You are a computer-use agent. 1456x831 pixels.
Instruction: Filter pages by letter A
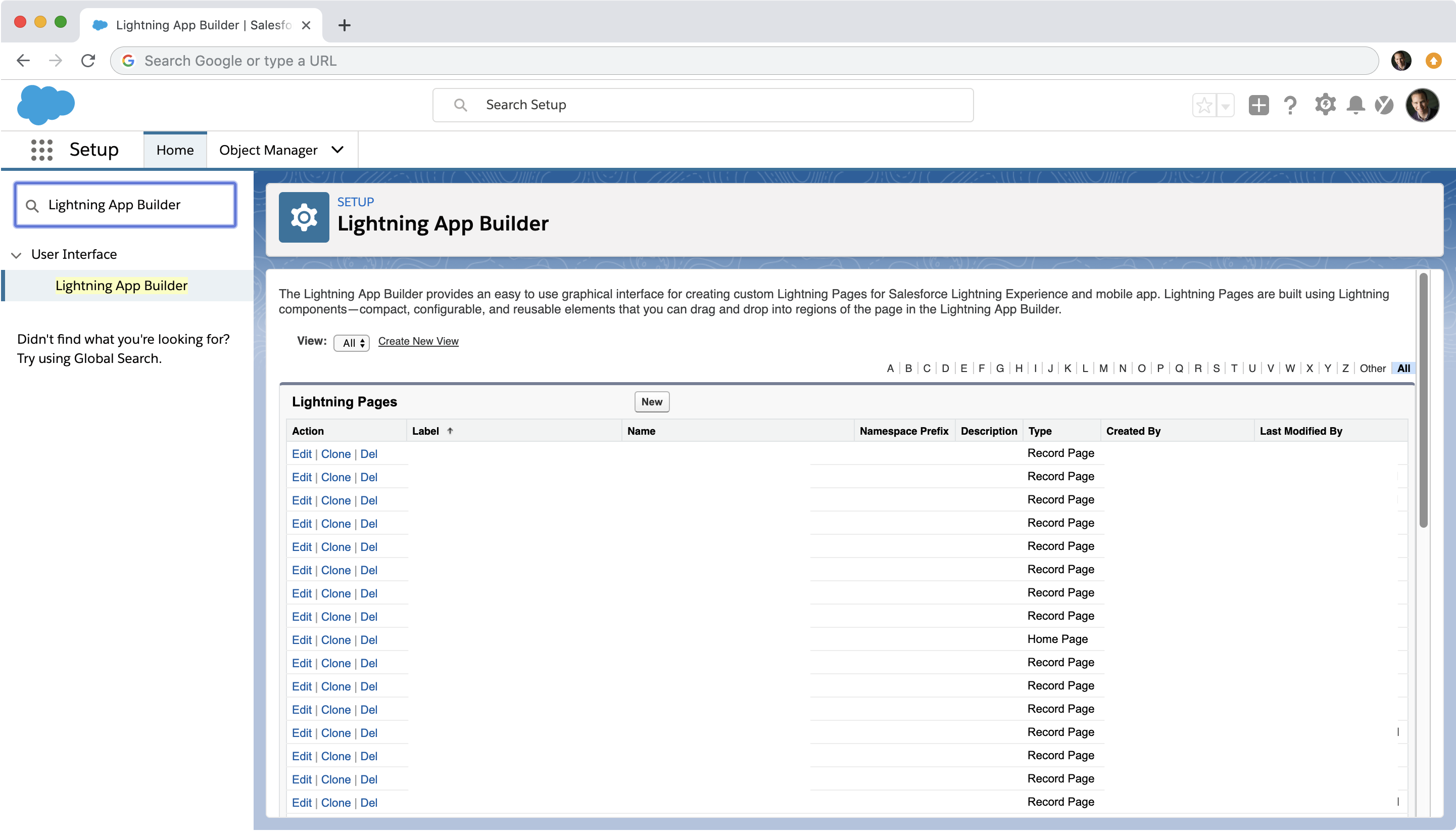[x=890, y=368]
